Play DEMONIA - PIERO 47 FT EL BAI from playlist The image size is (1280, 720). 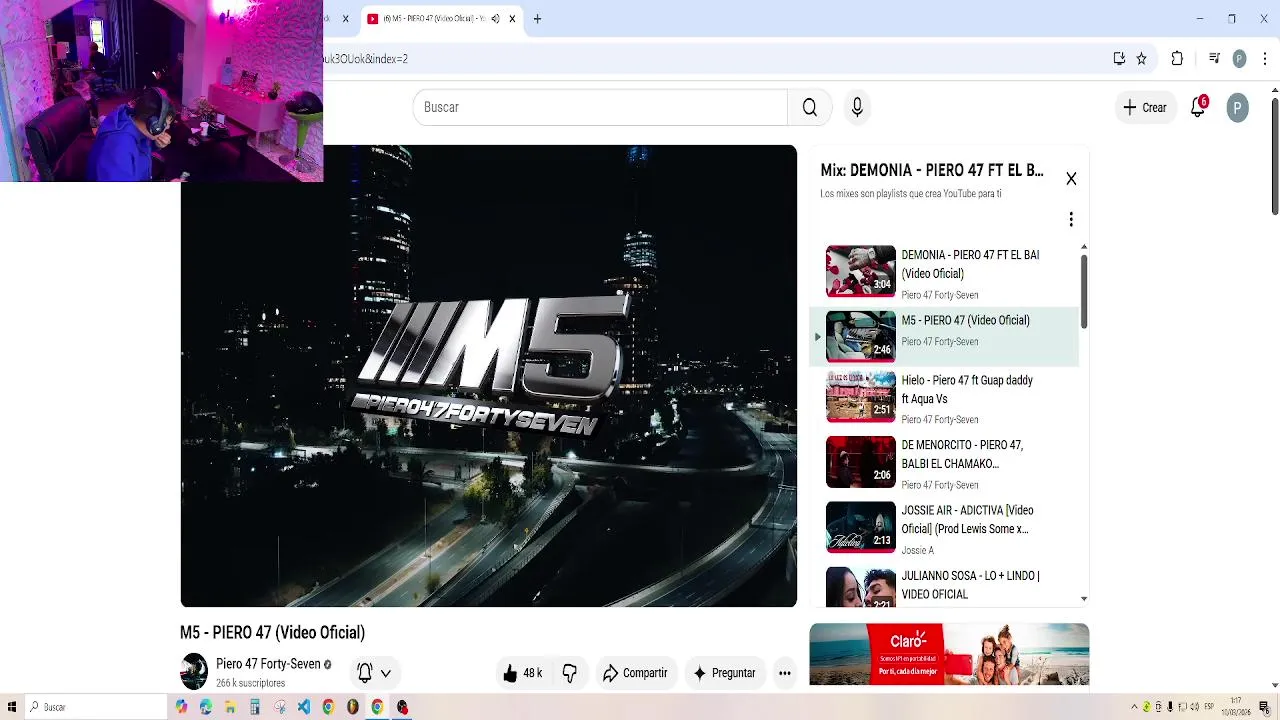pyautogui.click(x=944, y=272)
